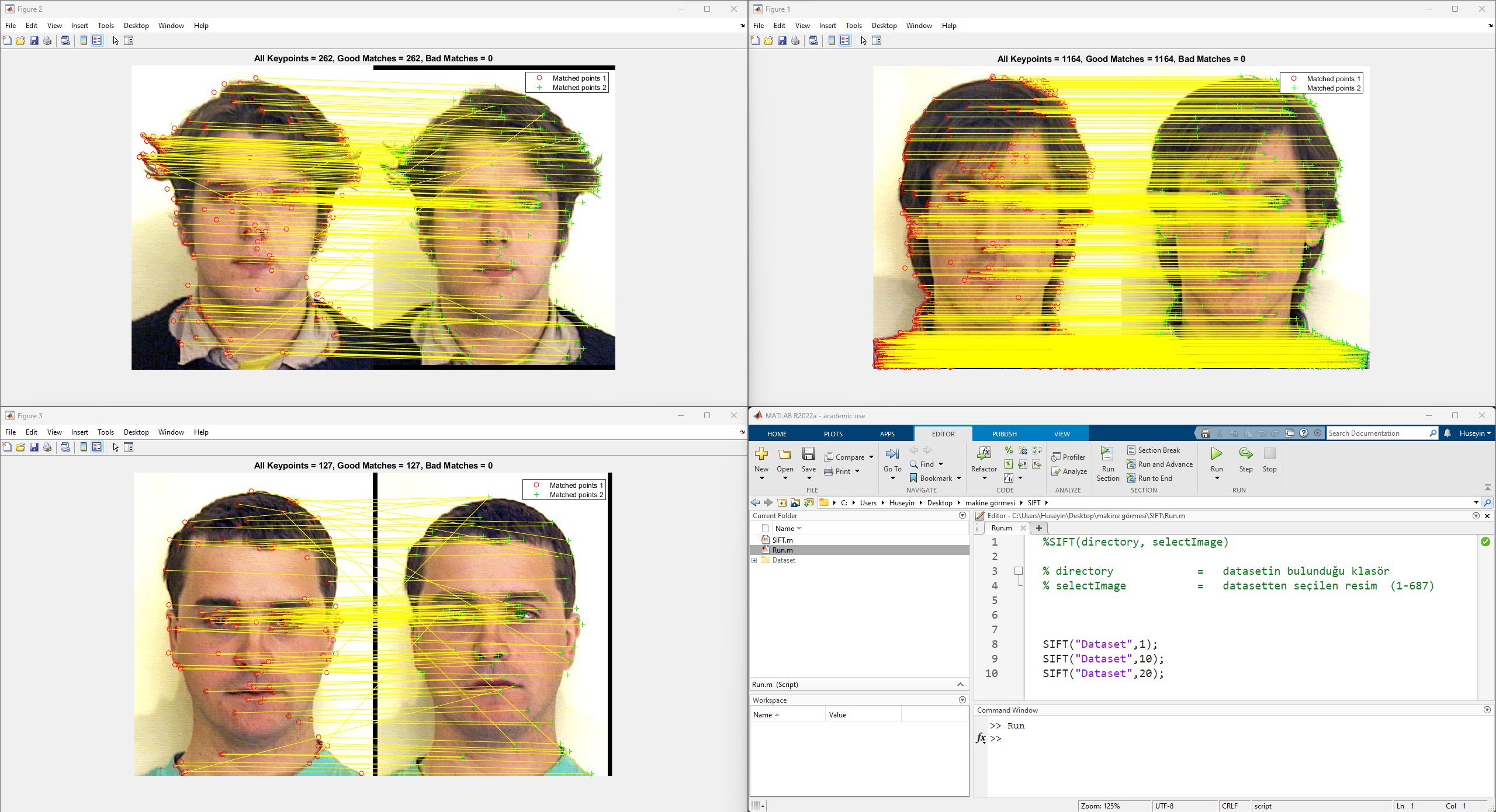Screen dimensions: 1496x812
Task: Select the Edit Plot arrow in the Figure 3 toolbar
Action: coord(116,447)
